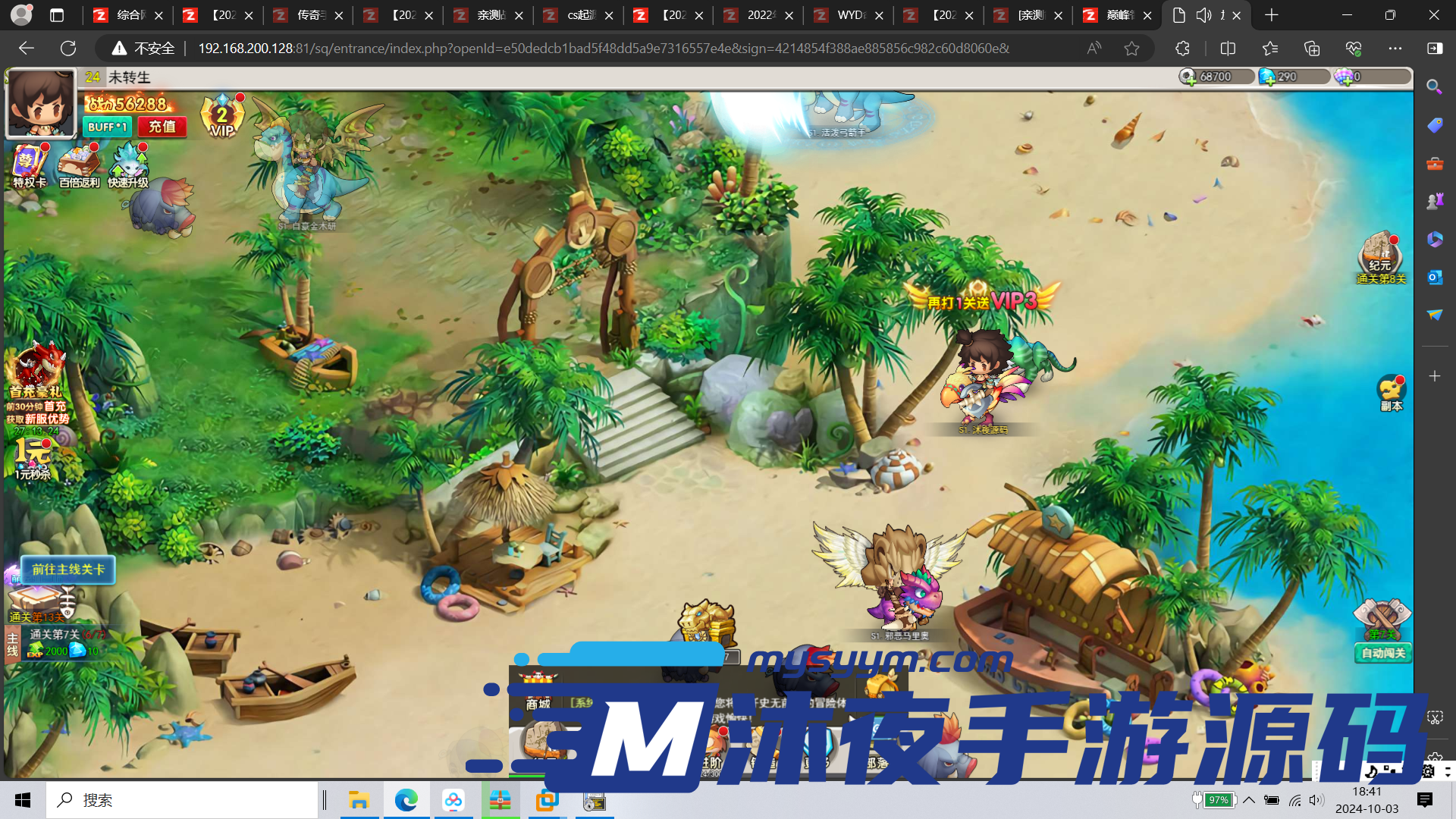
Task: Open the player avatar portrait
Action: point(41,103)
